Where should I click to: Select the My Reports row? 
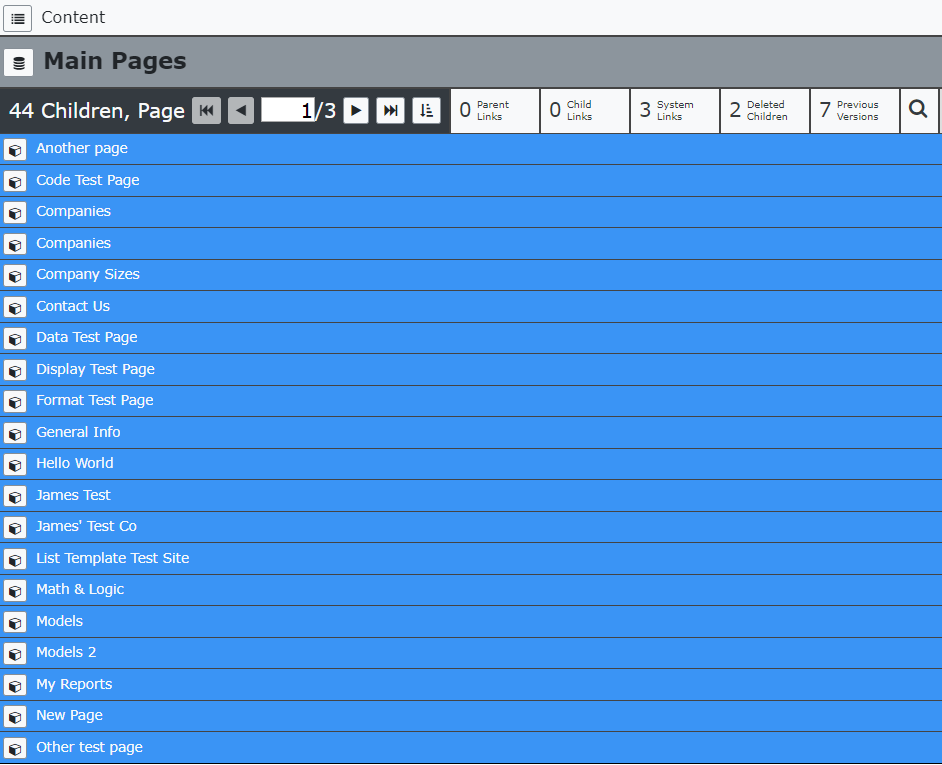point(471,684)
